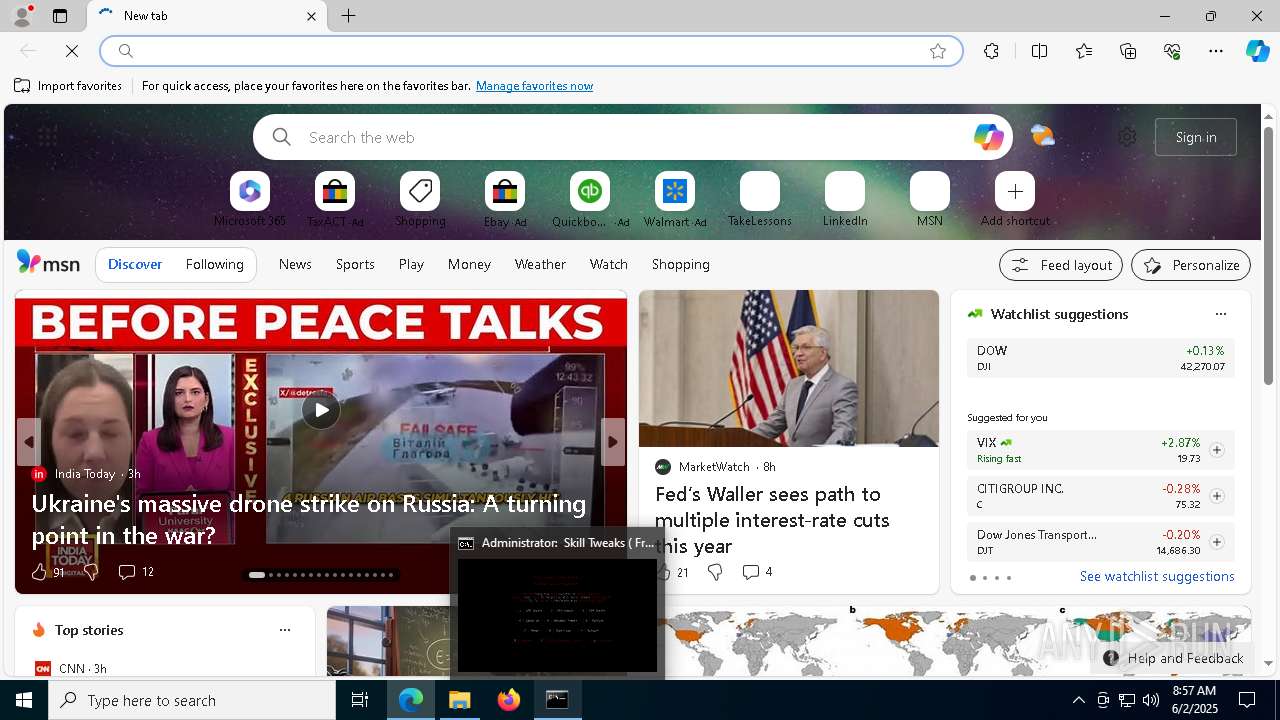The image size is (1280, 720).
Task: Open the TakeLessons shortcut
Action: [x=760, y=200]
